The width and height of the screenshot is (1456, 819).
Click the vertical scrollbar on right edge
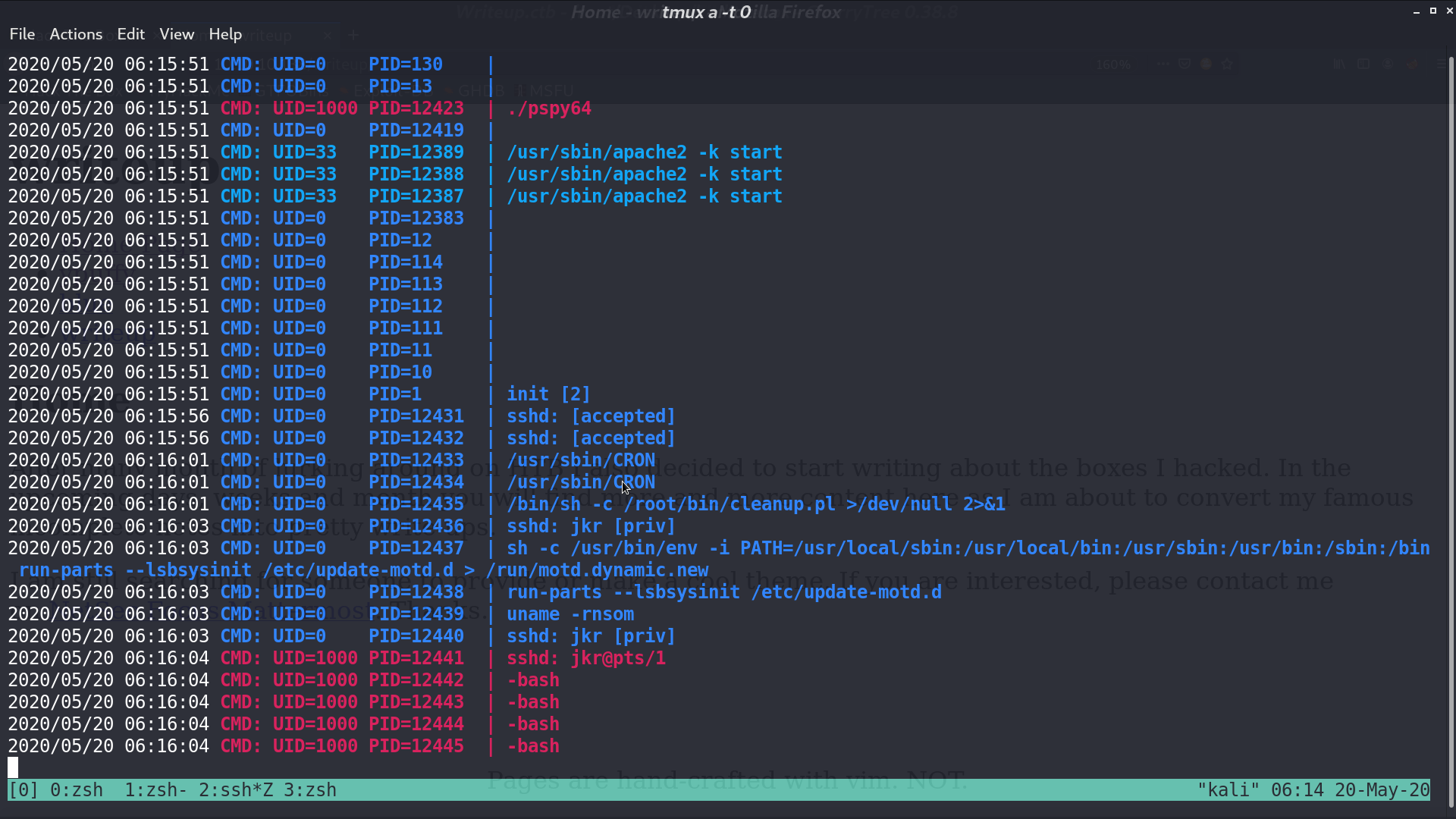(1451, 432)
